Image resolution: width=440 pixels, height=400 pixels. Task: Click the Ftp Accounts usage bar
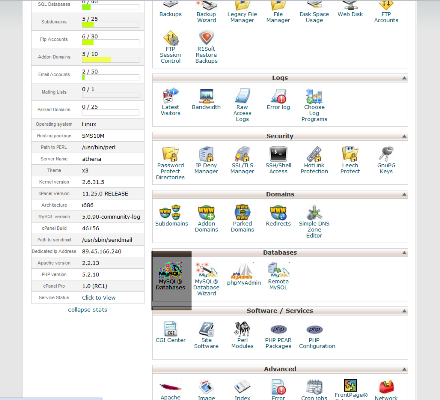(111, 42)
